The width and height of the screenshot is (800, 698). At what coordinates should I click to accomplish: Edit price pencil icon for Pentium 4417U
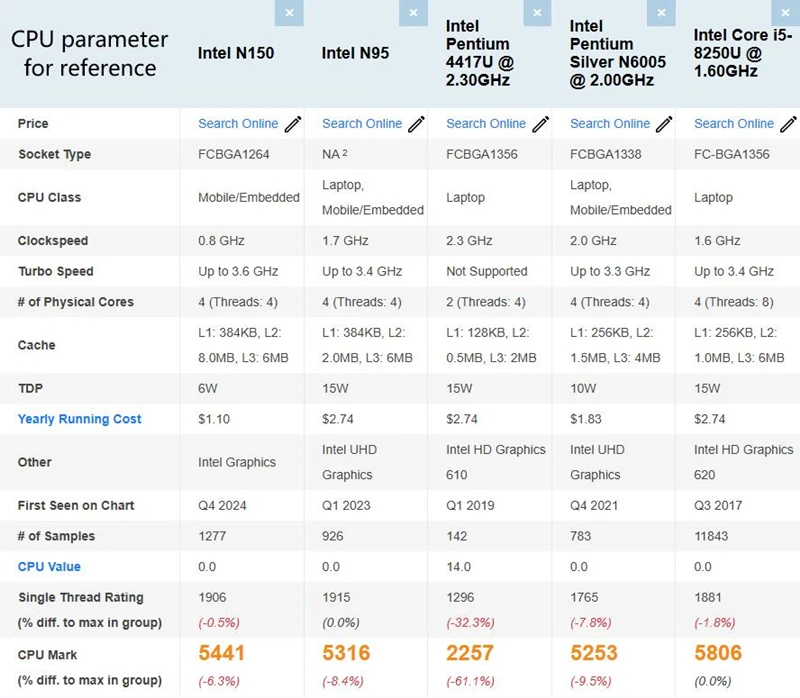pyautogui.click(x=541, y=124)
